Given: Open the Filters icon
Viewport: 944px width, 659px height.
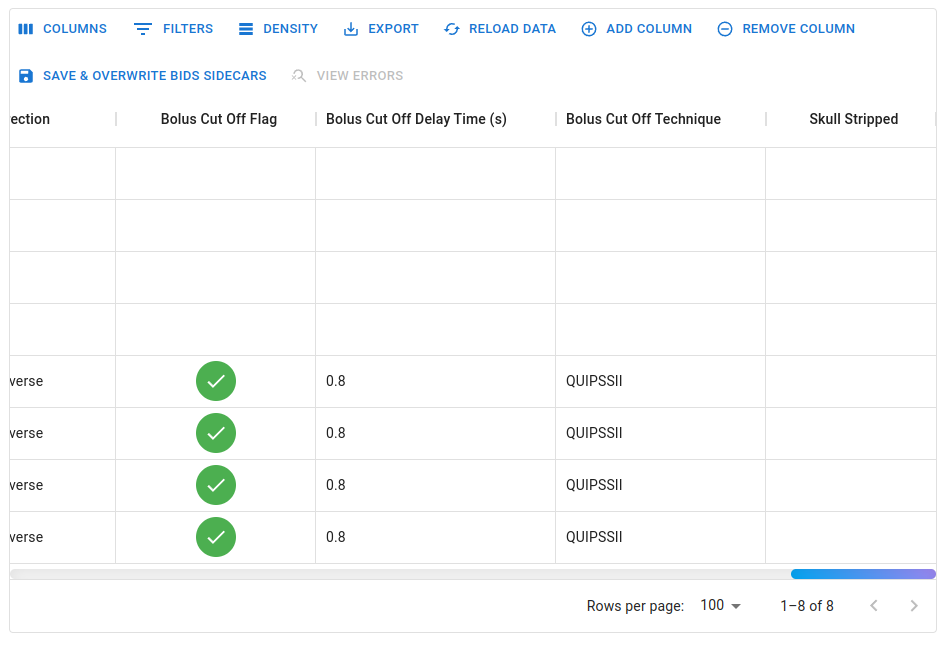Looking at the screenshot, I should tap(143, 29).
